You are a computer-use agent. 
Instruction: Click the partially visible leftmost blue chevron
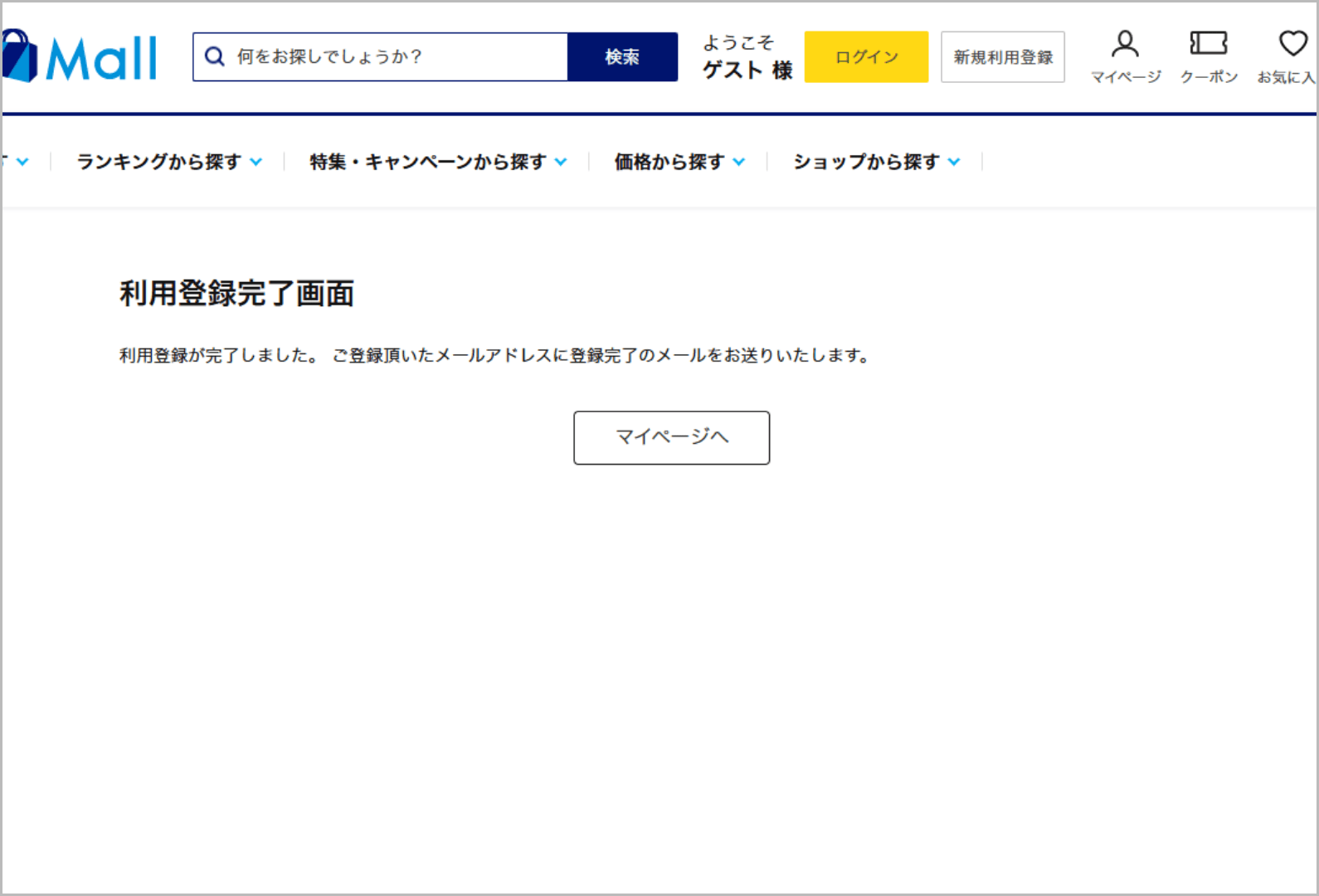[22, 162]
